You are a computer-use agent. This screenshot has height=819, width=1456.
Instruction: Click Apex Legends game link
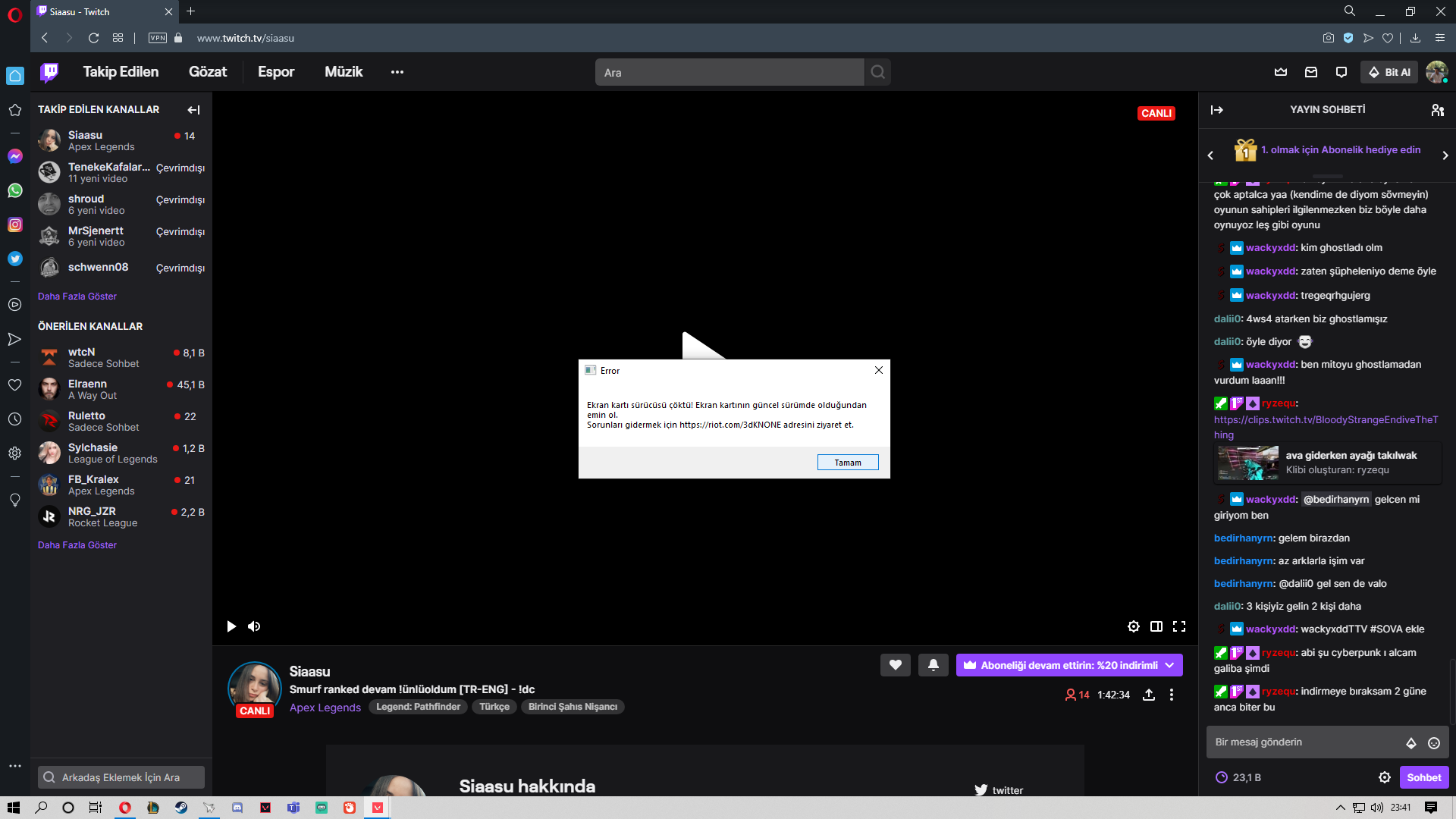325,708
